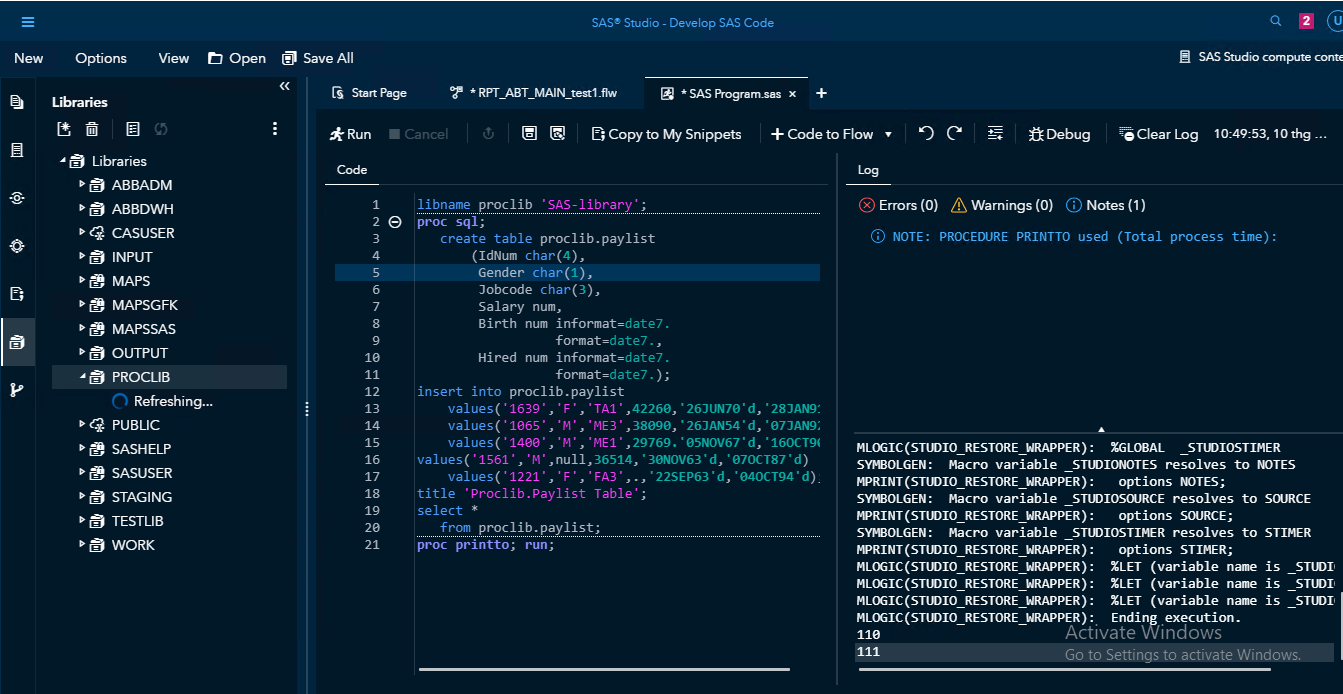
Task: Open the Options menu
Action: pyautogui.click(x=101, y=58)
